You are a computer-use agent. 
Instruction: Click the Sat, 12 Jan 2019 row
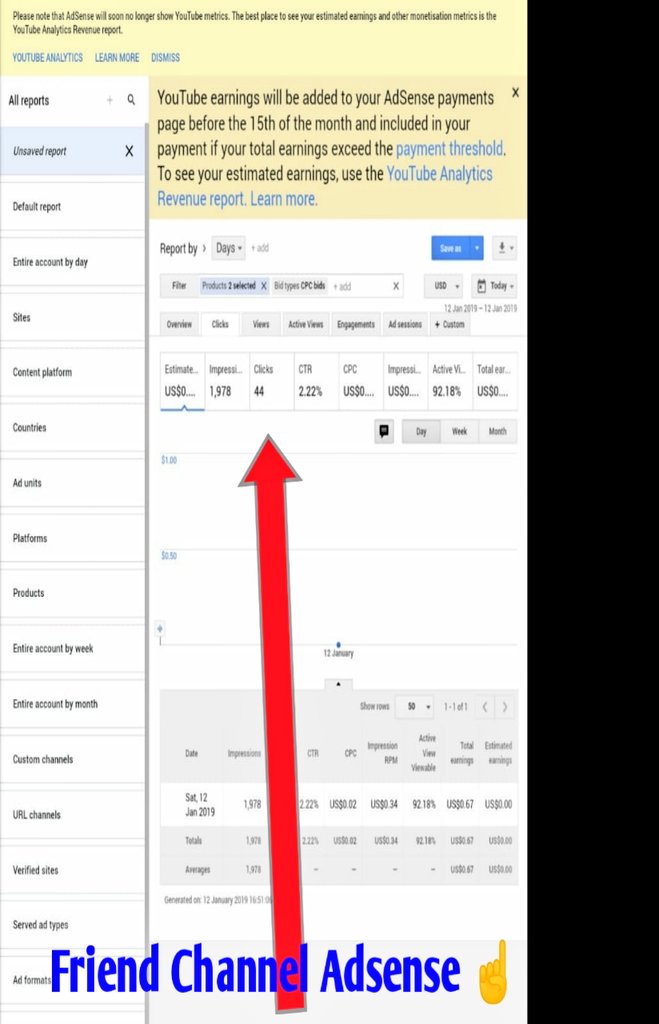[x=339, y=805]
